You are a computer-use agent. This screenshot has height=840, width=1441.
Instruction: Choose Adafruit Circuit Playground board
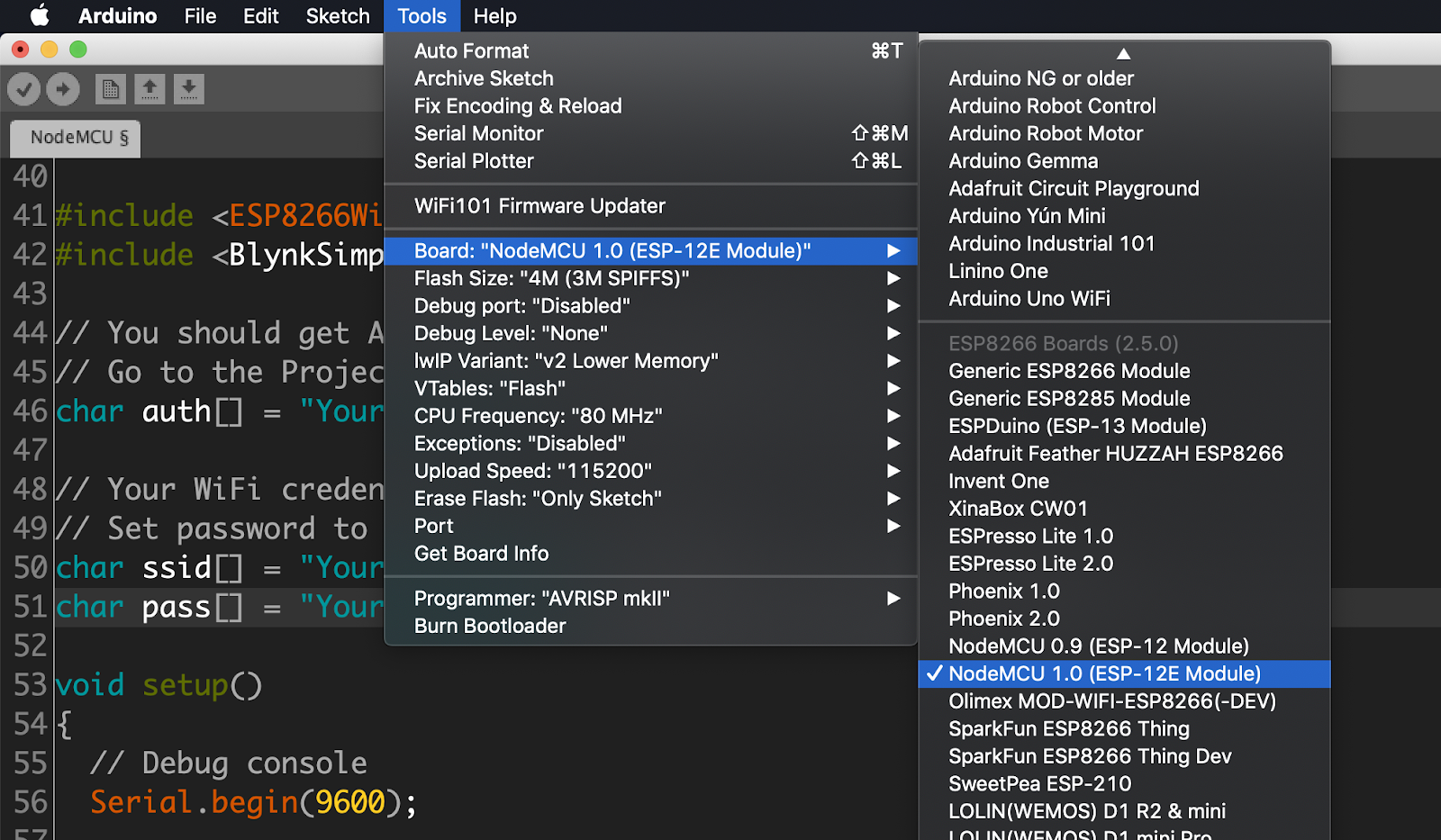pyautogui.click(x=1124, y=189)
